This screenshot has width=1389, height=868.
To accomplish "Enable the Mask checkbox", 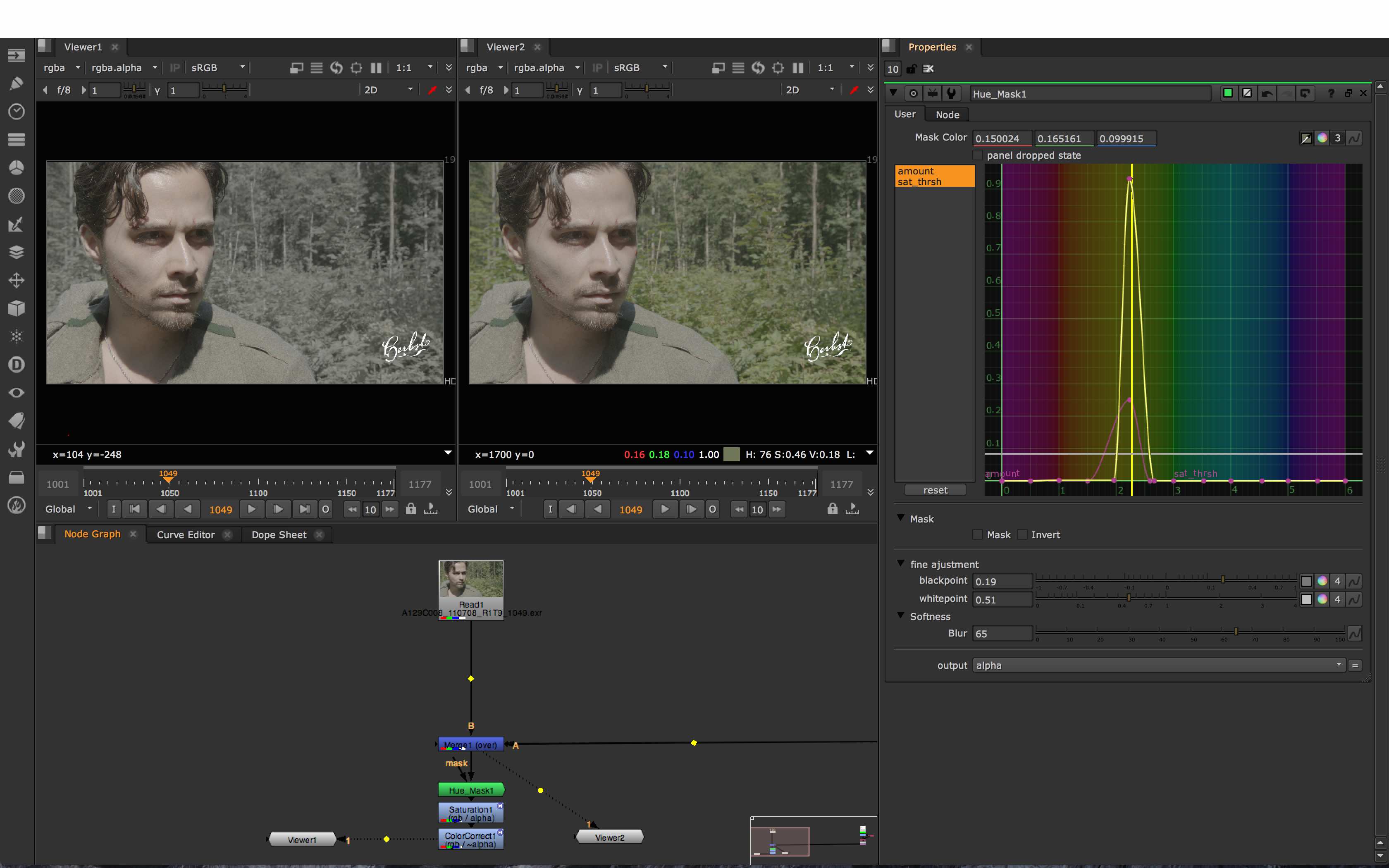I will [x=977, y=534].
